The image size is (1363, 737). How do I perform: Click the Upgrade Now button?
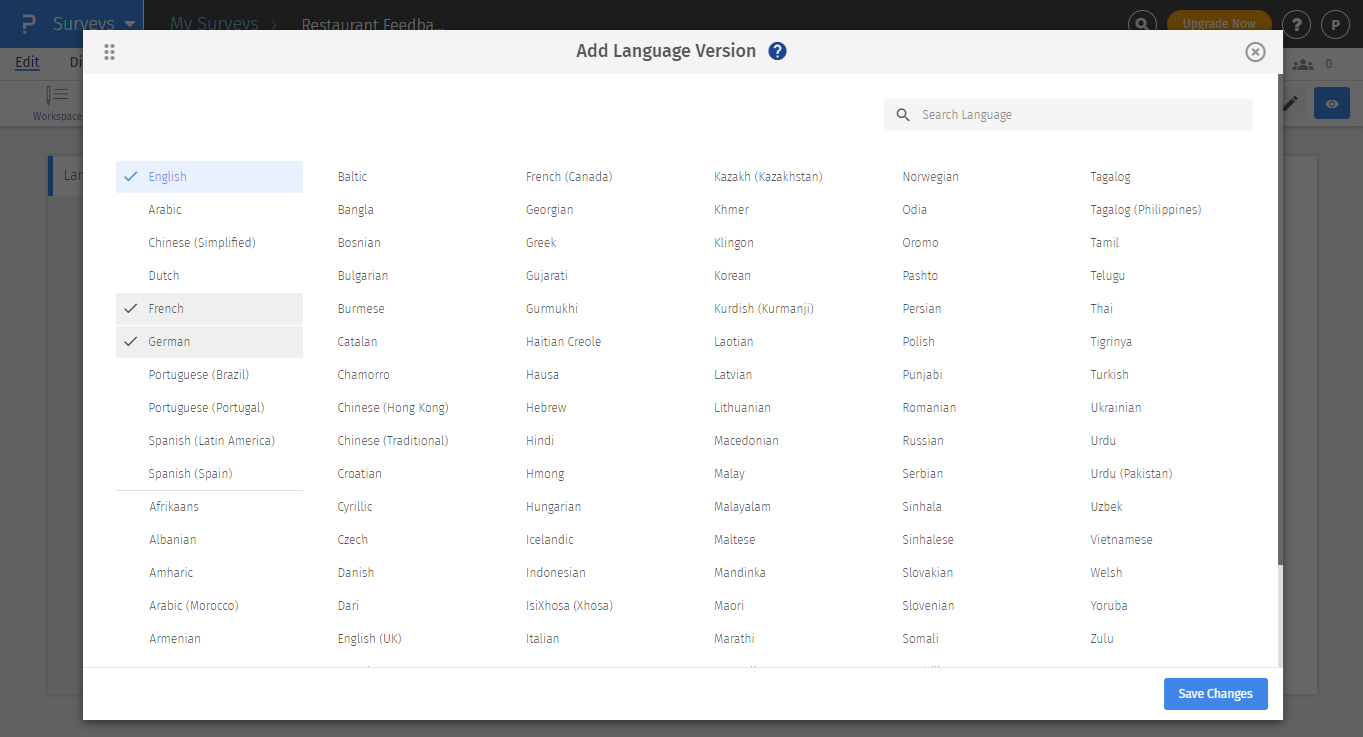(1219, 24)
